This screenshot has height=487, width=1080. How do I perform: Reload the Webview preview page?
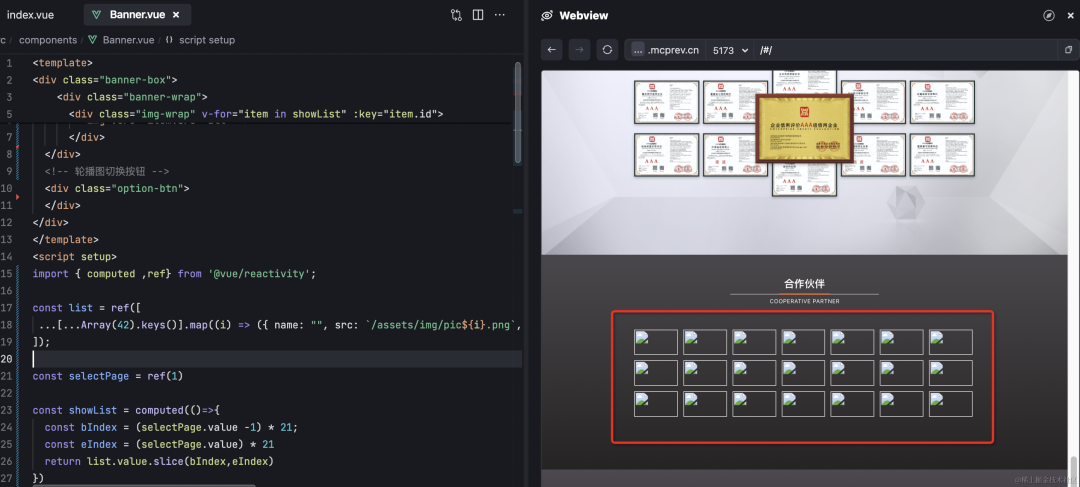pos(607,50)
